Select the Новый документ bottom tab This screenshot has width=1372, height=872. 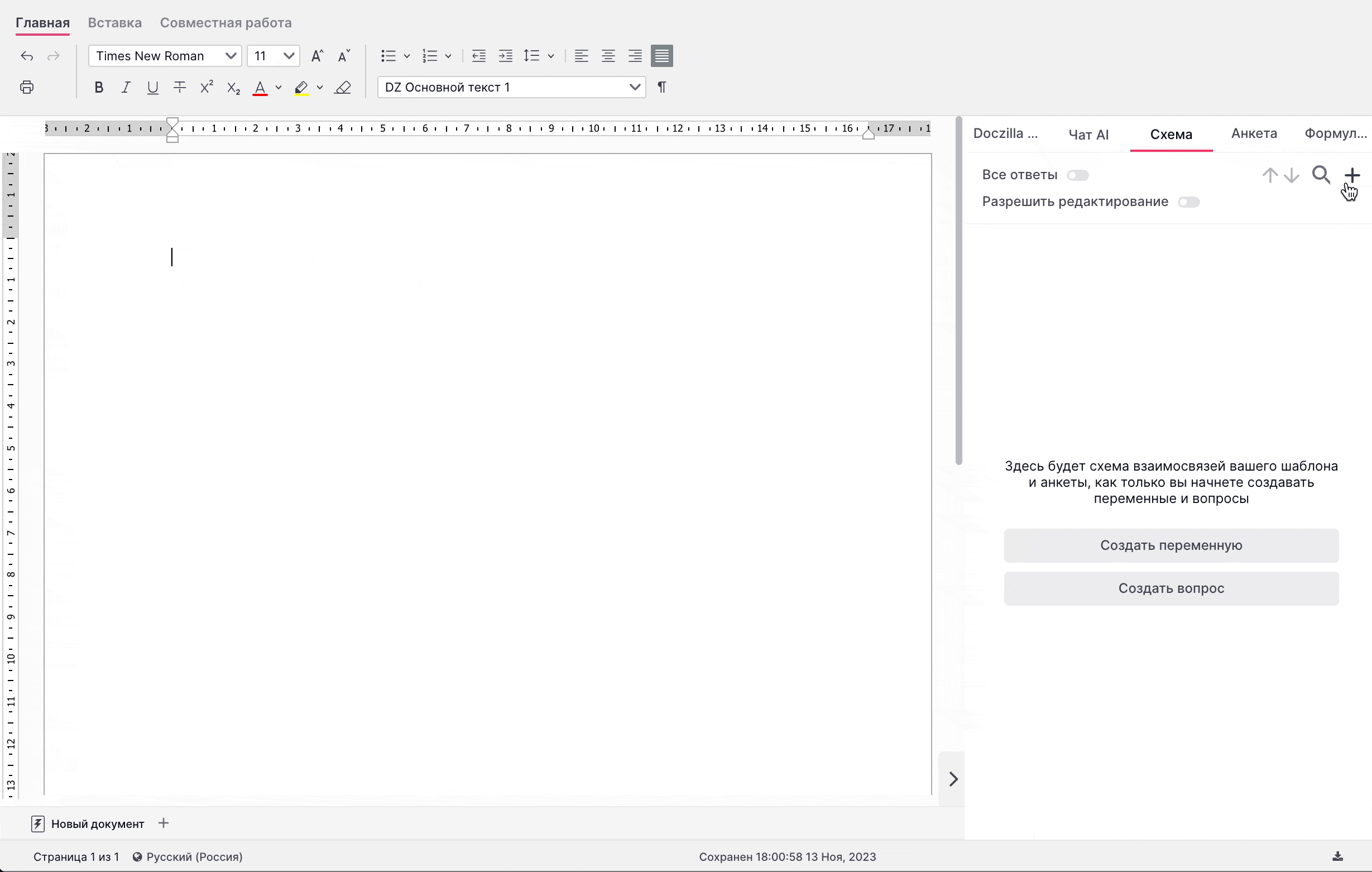88,823
